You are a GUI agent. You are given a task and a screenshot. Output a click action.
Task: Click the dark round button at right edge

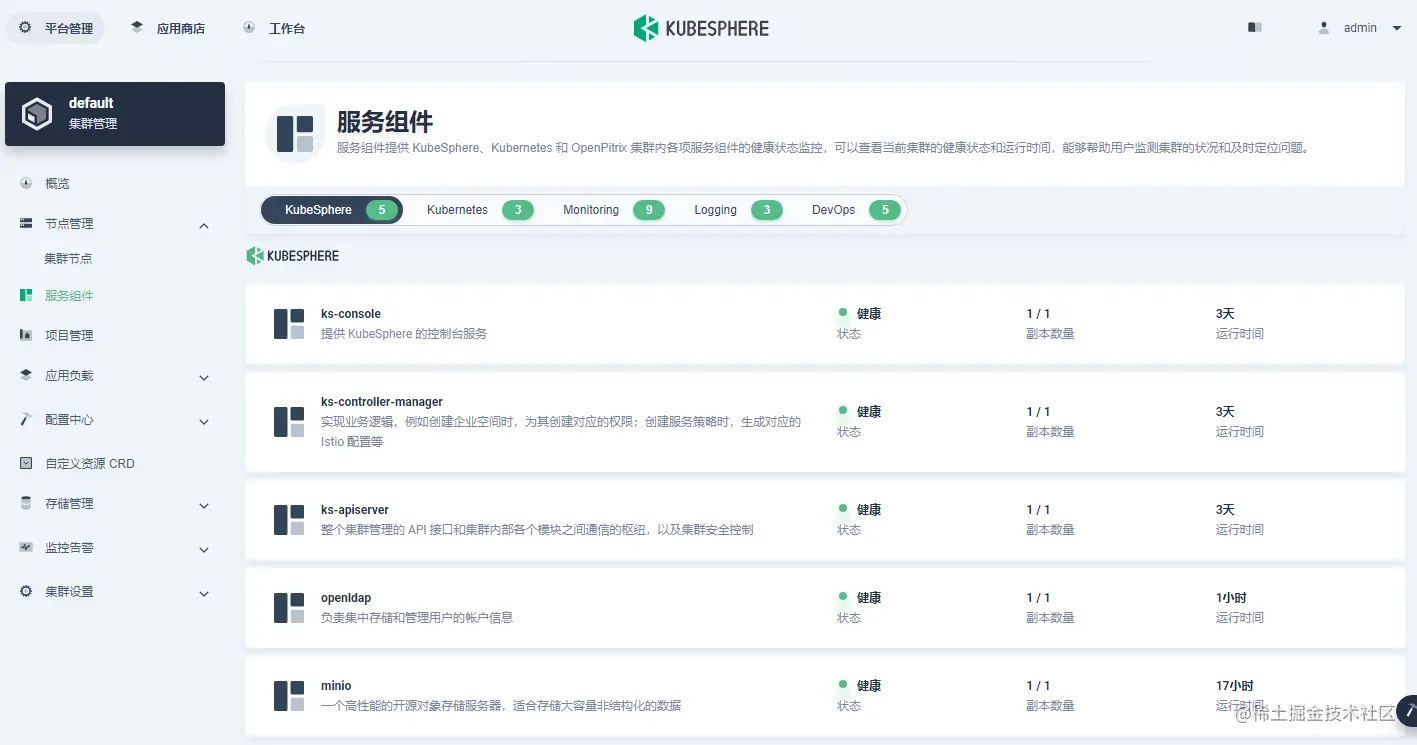pyautogui.click(x=1408, y=711)
